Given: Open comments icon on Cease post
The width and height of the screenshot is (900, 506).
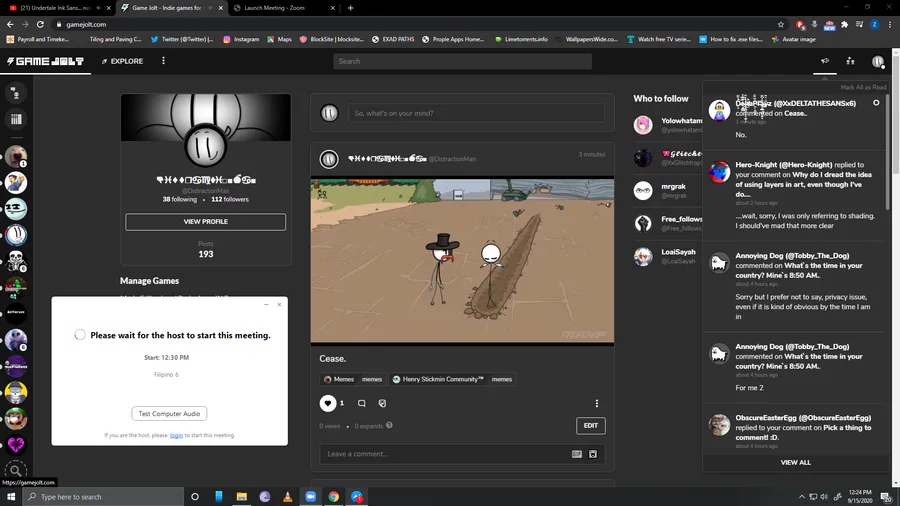Looking at the screenshot, I should pyautogui.click(x=362, y=403).
